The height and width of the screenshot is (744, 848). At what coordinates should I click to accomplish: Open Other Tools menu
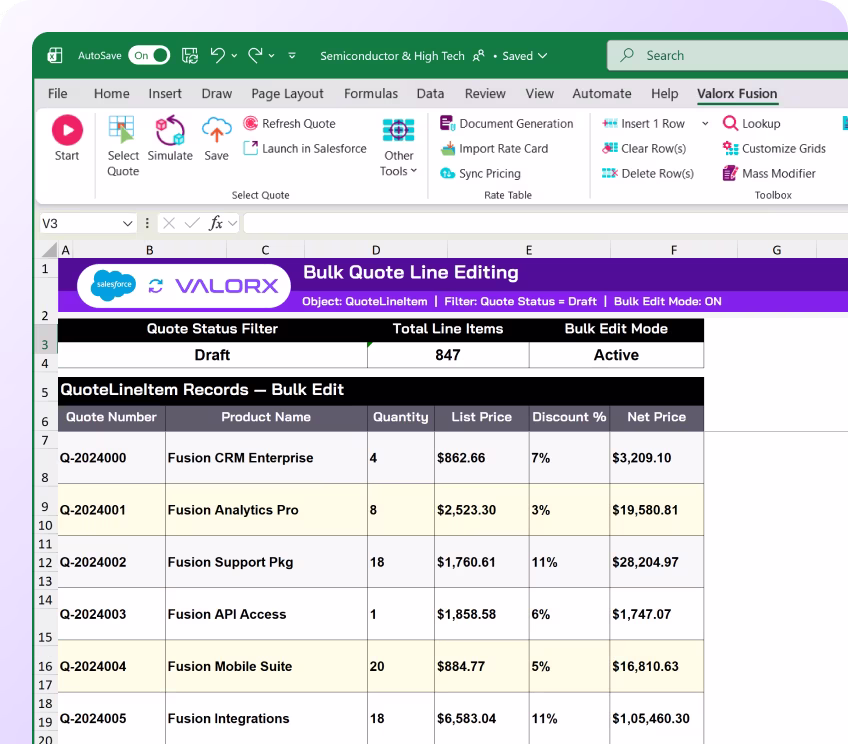[399, 147]
